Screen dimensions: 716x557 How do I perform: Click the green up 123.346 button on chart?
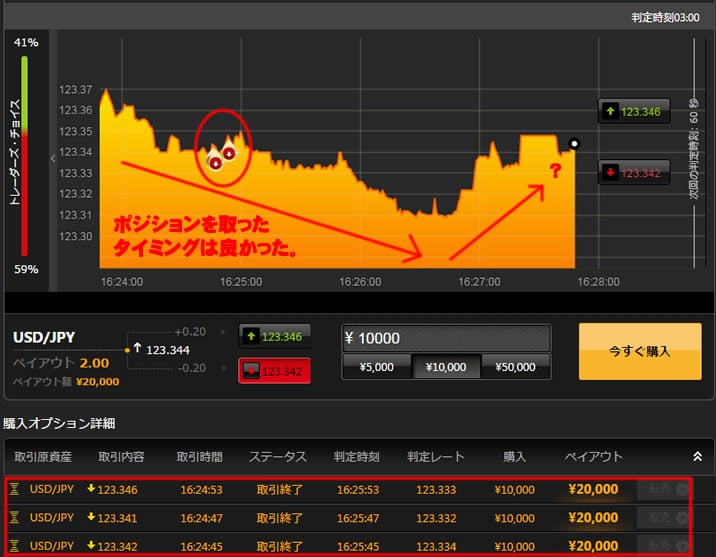click(x=634, y=111)
